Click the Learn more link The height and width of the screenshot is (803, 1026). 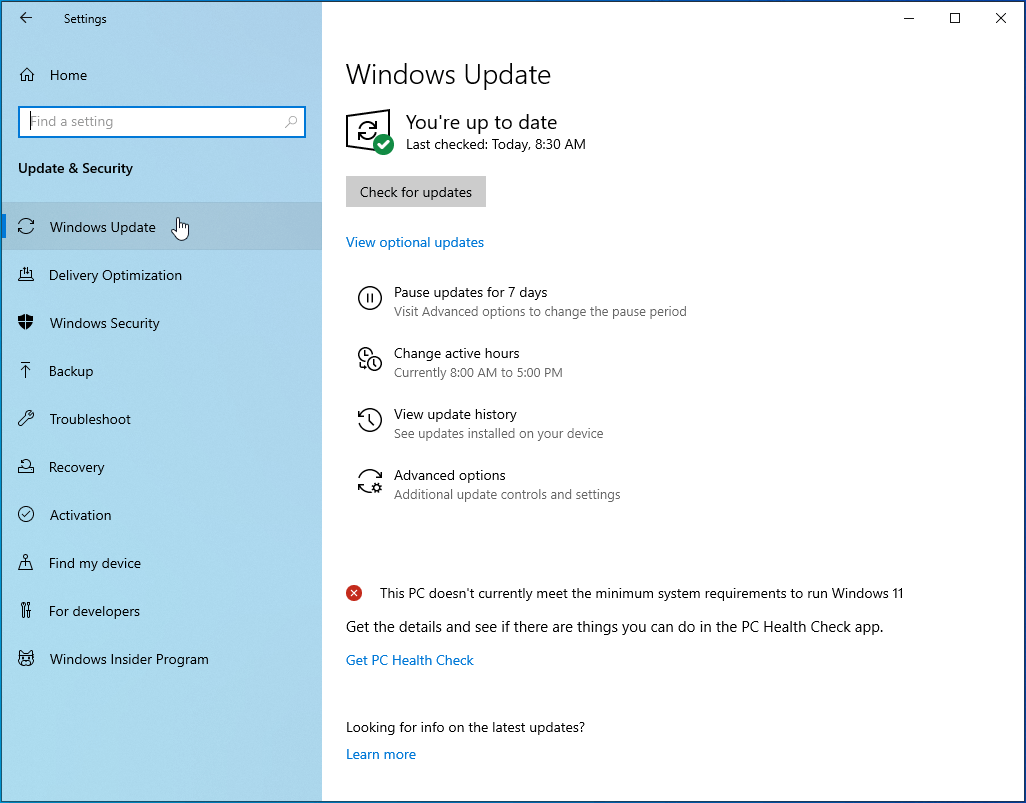[380, 754]
